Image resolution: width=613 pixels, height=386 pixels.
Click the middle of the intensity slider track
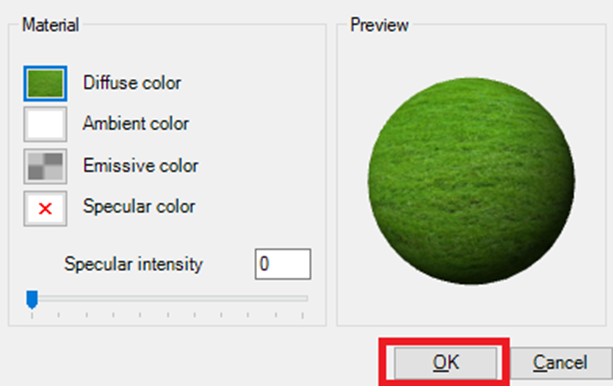(x=168, y=298)
